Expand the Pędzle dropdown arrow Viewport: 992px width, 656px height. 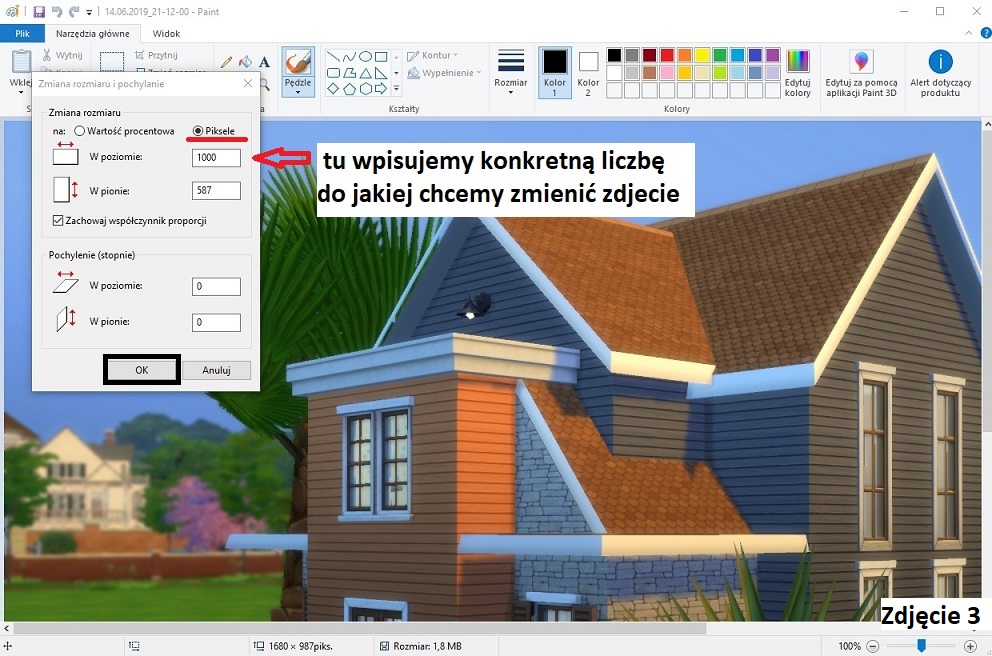click(x=298, y=92)
